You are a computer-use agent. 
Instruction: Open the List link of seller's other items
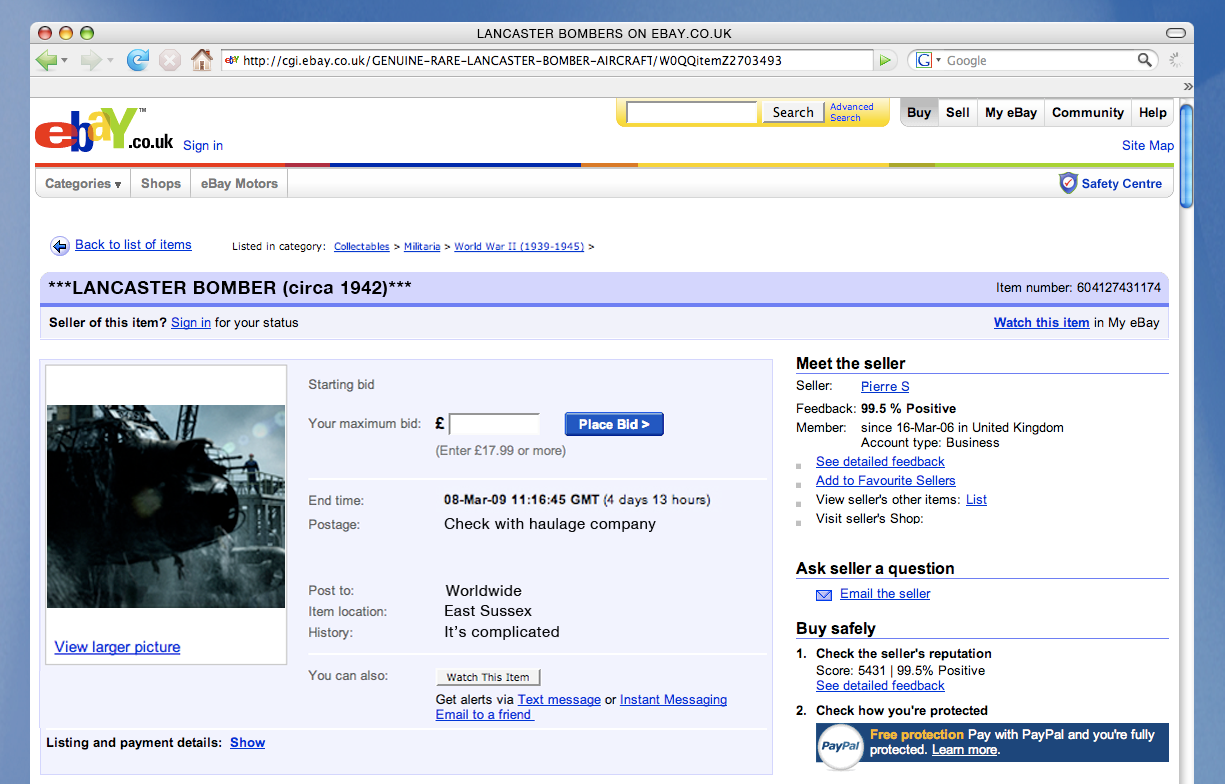click(x=976, y=500)
